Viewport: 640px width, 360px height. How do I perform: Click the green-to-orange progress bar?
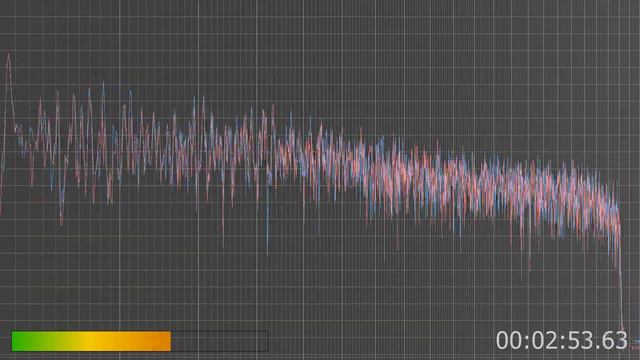pos(140,341)
